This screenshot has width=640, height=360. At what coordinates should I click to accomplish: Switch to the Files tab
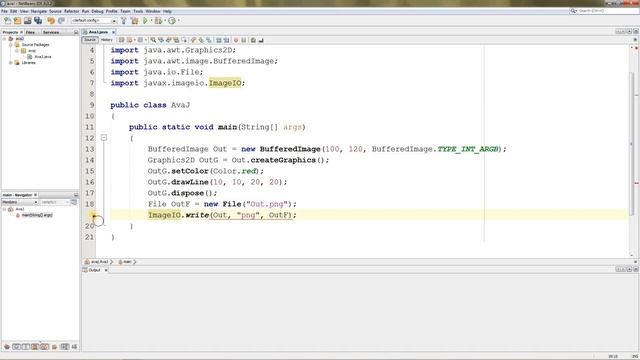31,32
